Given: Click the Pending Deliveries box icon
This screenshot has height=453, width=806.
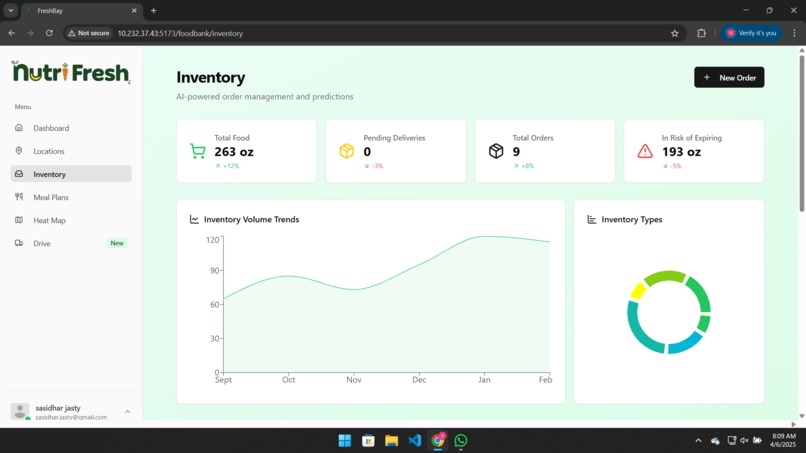Looking at the screenshot, I should coord(347,151).
